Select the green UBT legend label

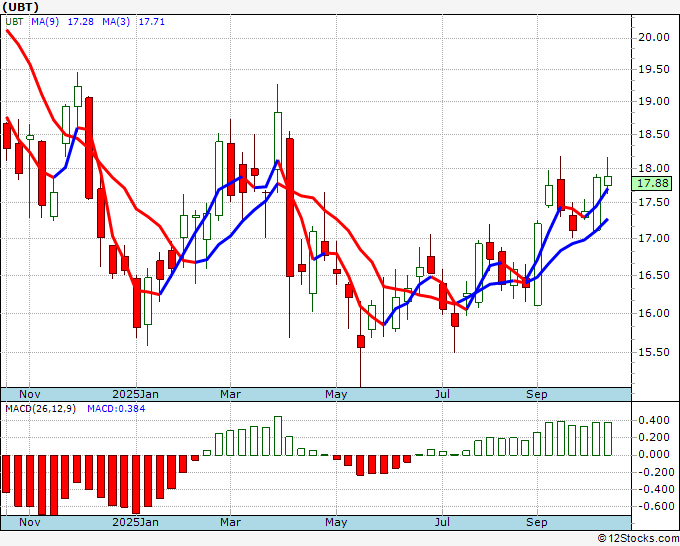pos(14,22)
